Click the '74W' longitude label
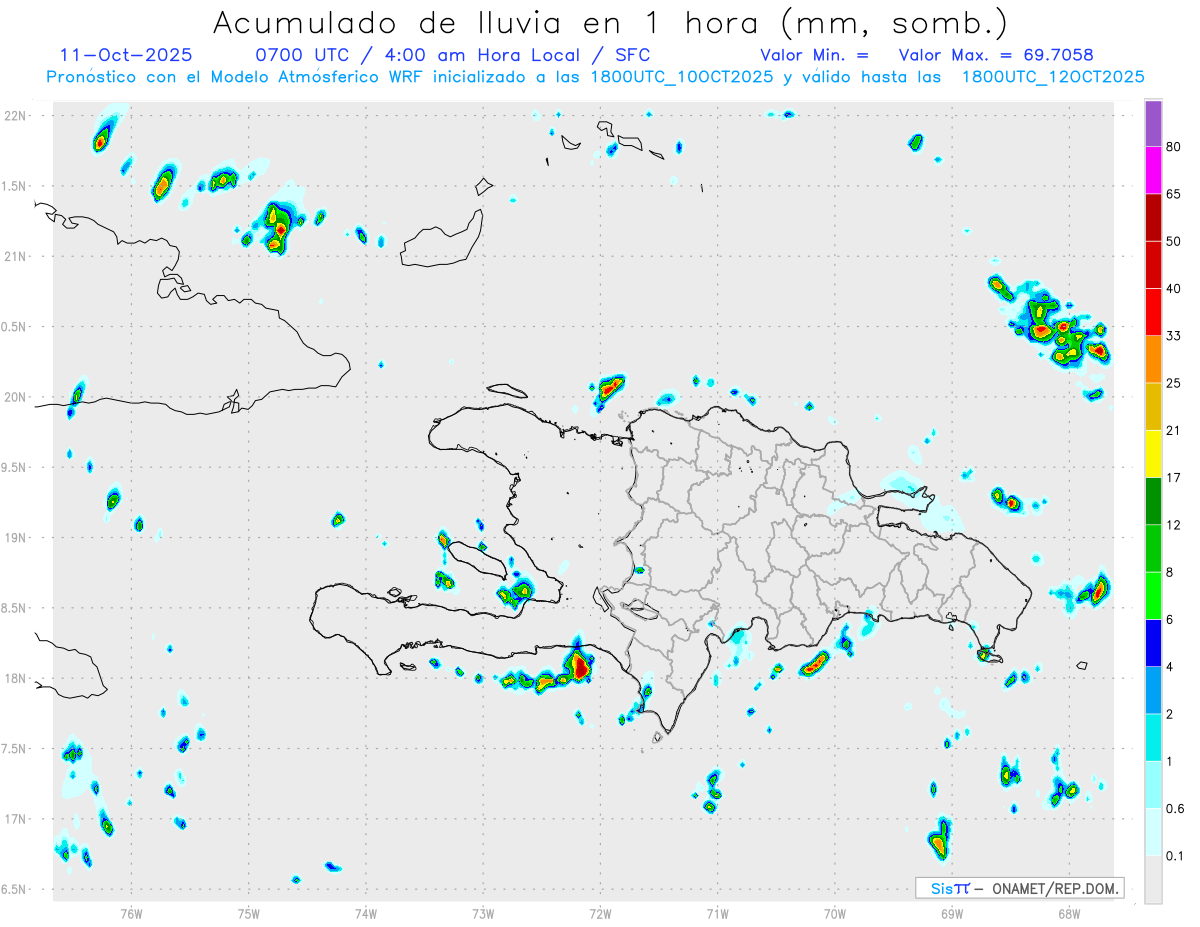The width and height of the screenshot is (1200, 927). click(x=366, y=914)
